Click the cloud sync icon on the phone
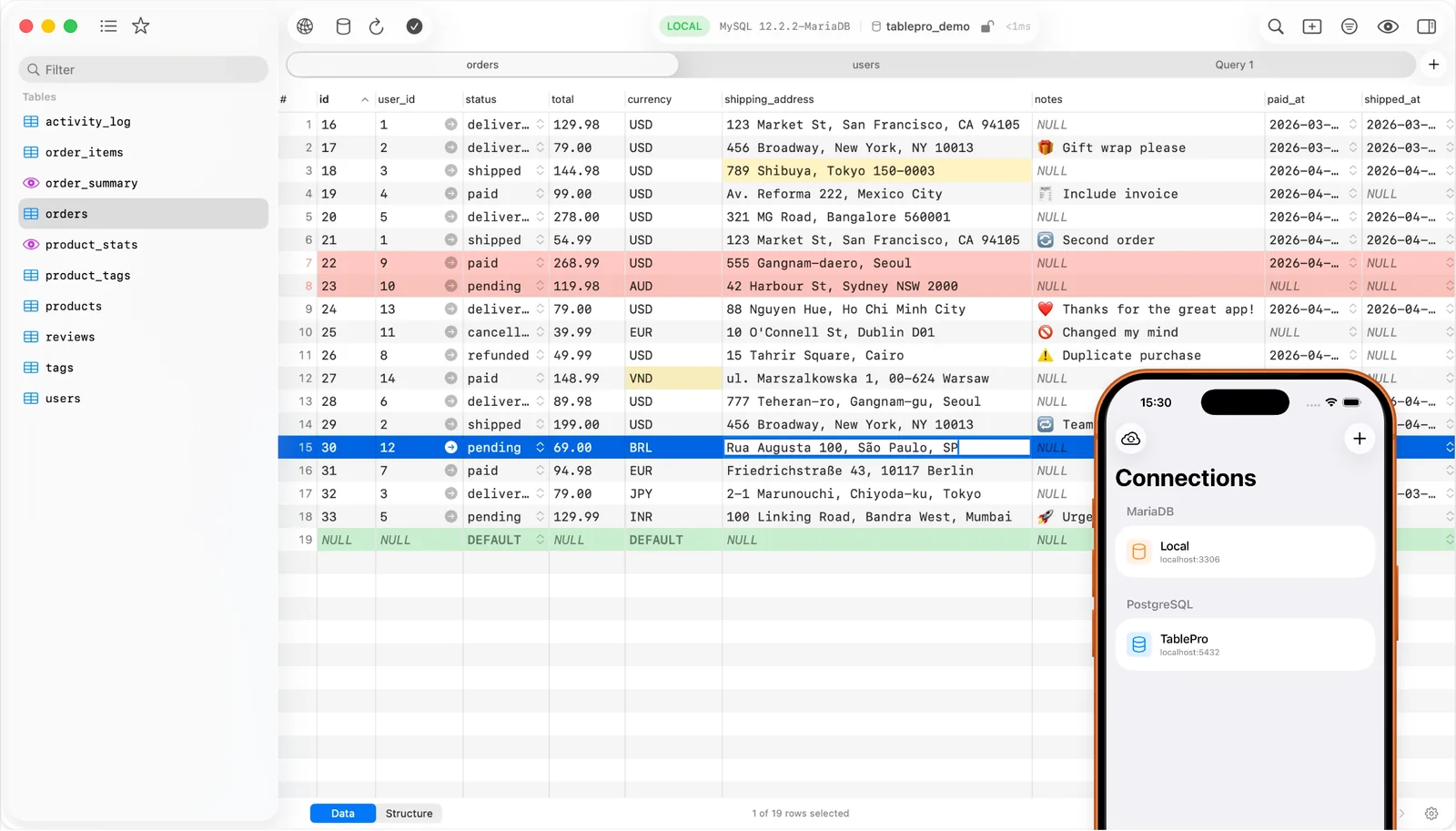This screenshot has height=831, width=1456. click(1131, 439)
